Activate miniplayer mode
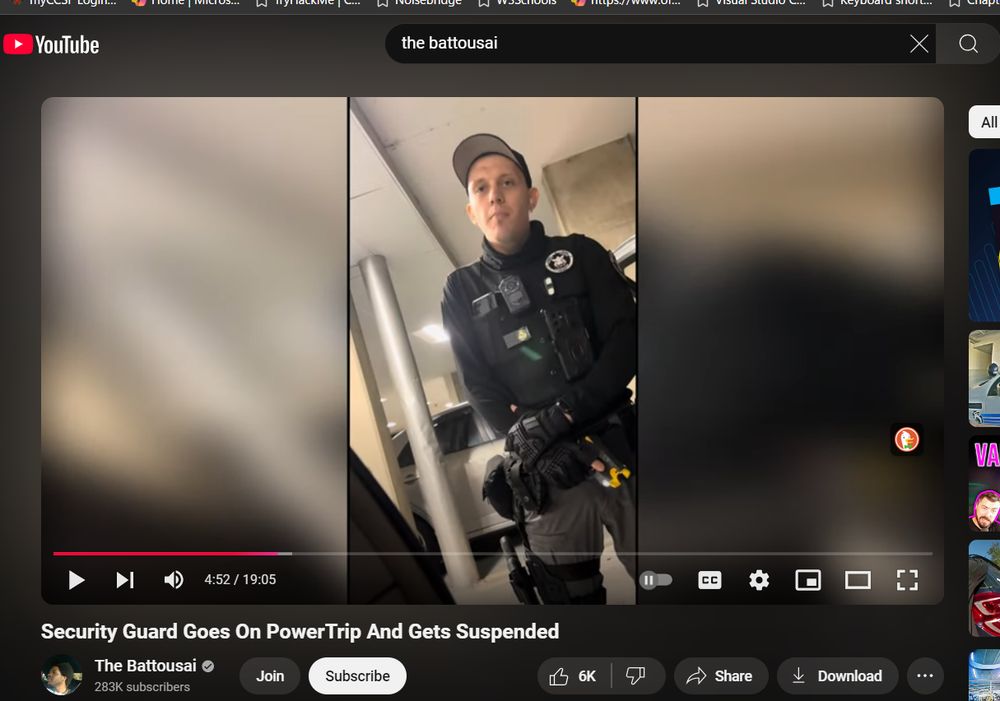Viewport: 1000px width, 701px height. [x=808, y=580]
